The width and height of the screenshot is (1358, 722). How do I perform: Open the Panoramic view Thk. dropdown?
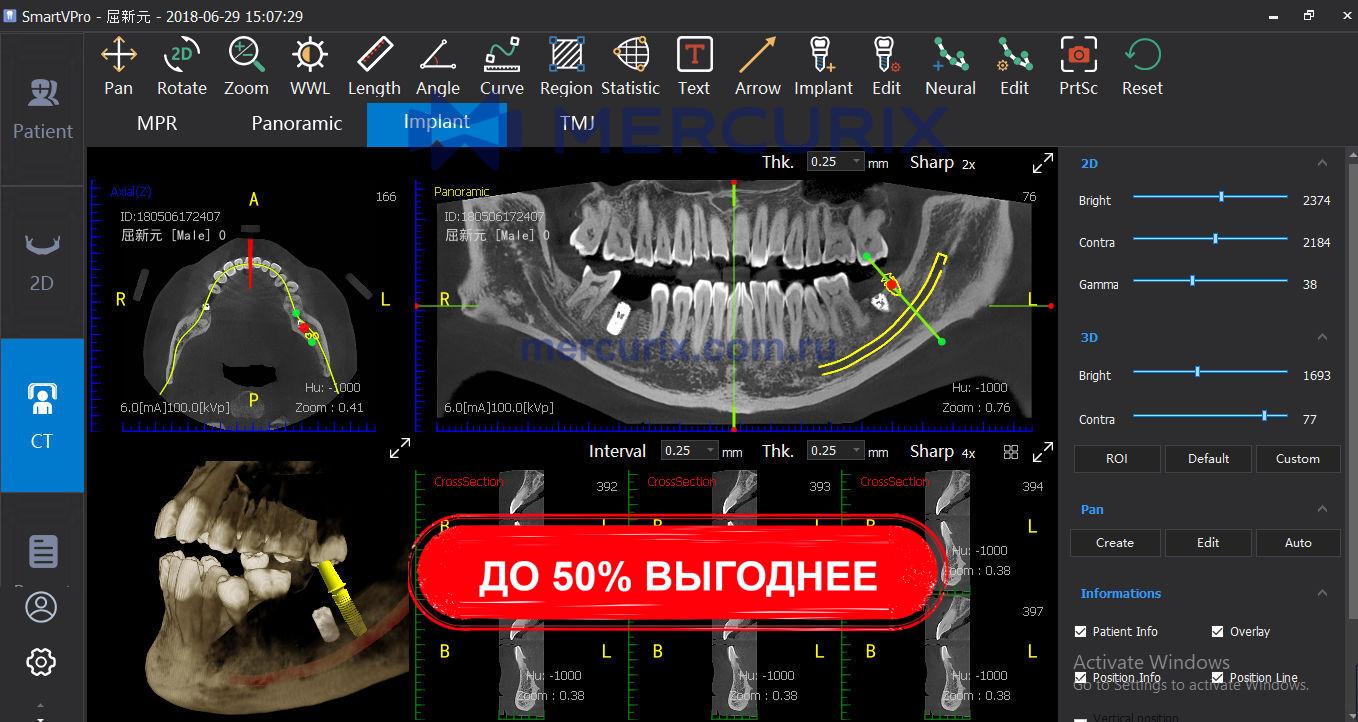tap(835, 161)
